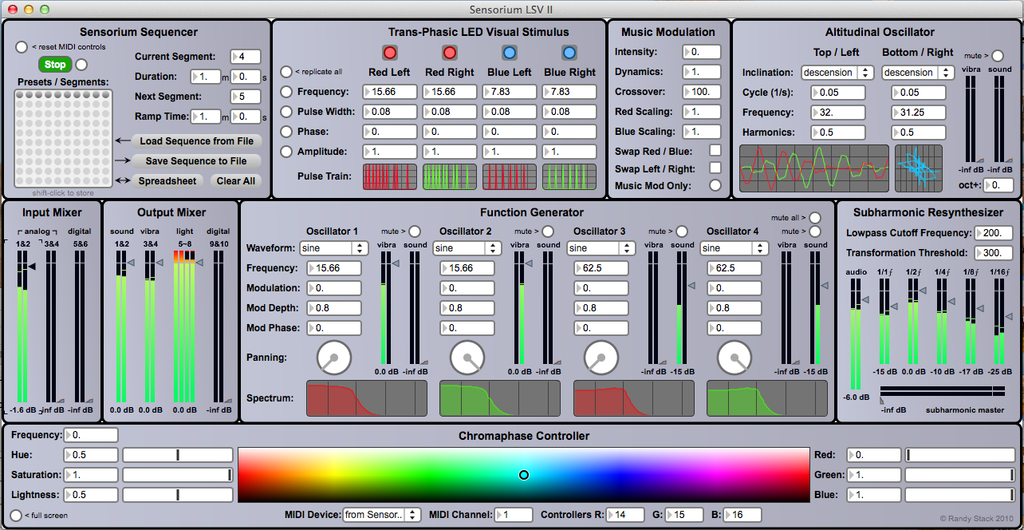1024x530 pixels.
Task: Click Oscillator 1 panning knob
Action: click(x=333, y=356)
